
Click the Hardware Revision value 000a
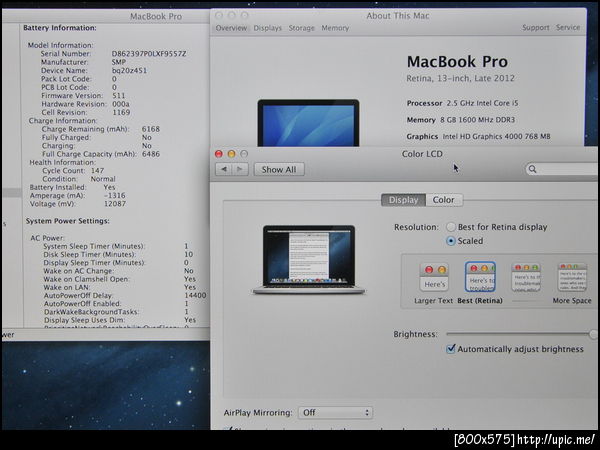coord(121,104)
